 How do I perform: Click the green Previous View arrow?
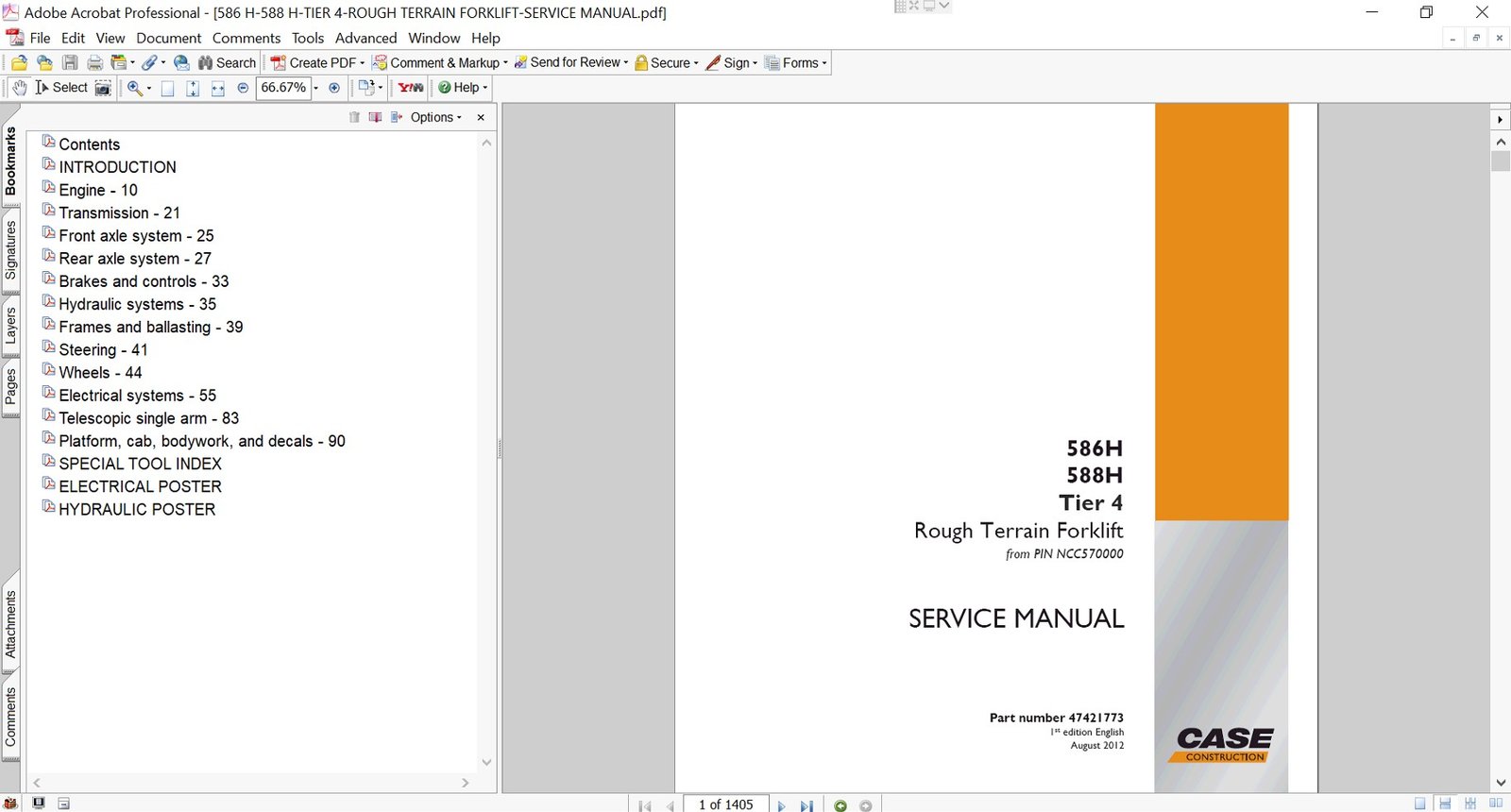[840, 805]
